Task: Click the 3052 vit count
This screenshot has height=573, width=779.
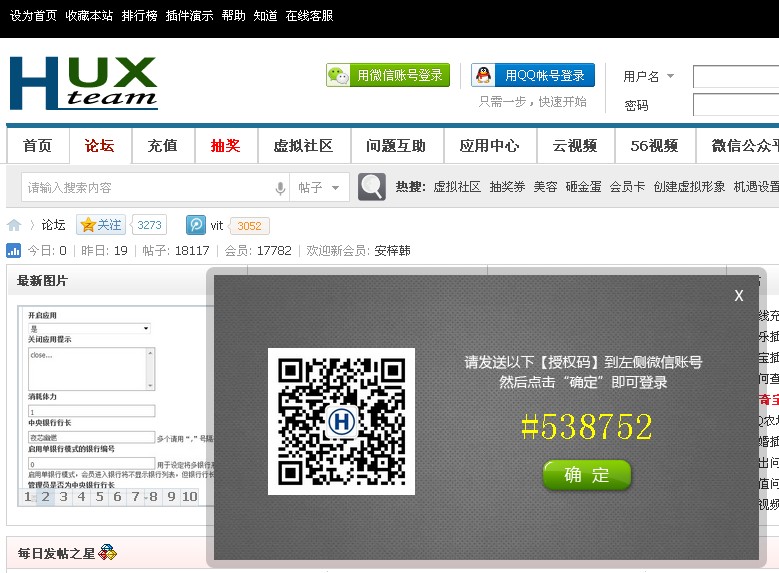Action: (x=249, y=226)
